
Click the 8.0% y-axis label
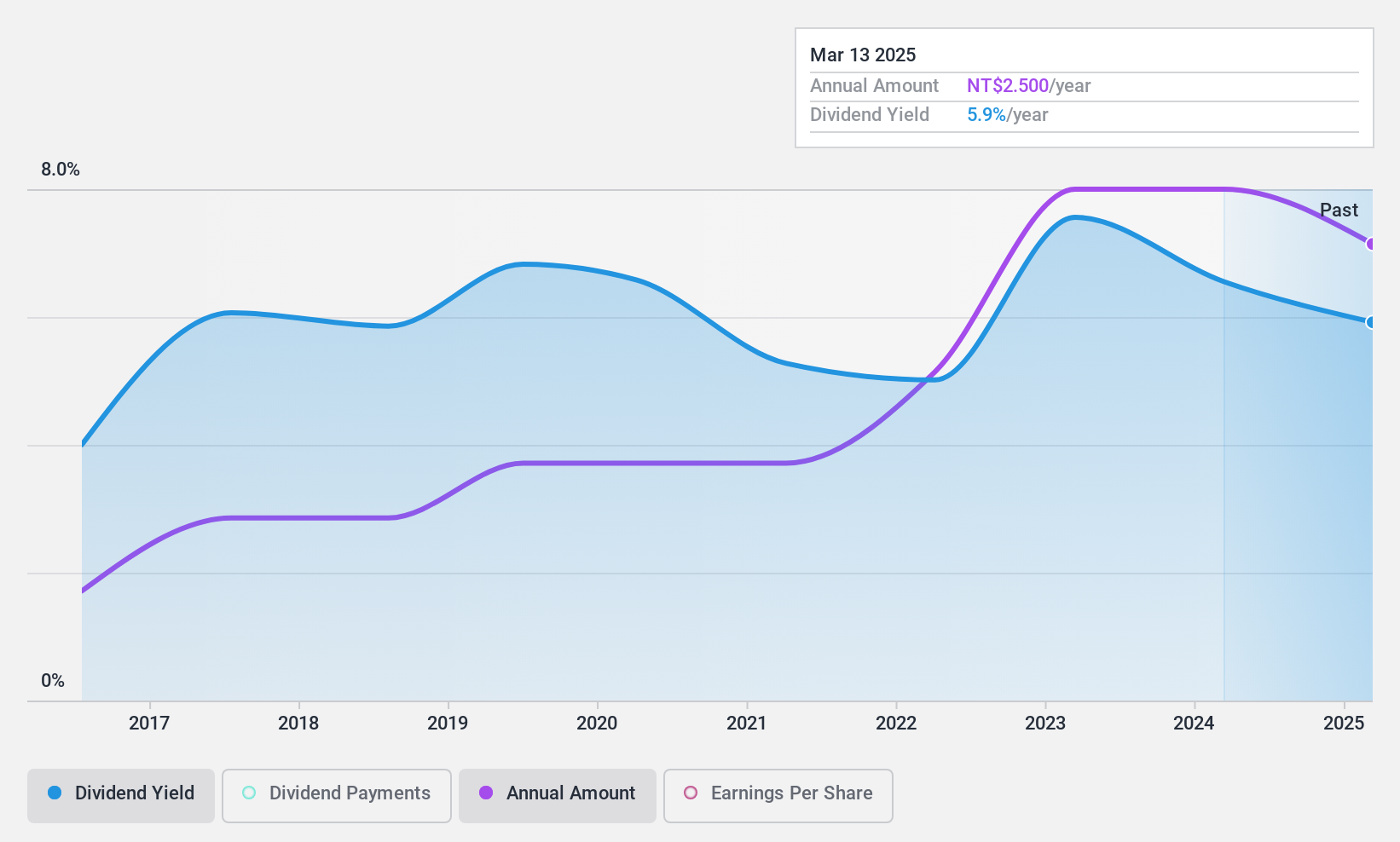pos(61,170)
